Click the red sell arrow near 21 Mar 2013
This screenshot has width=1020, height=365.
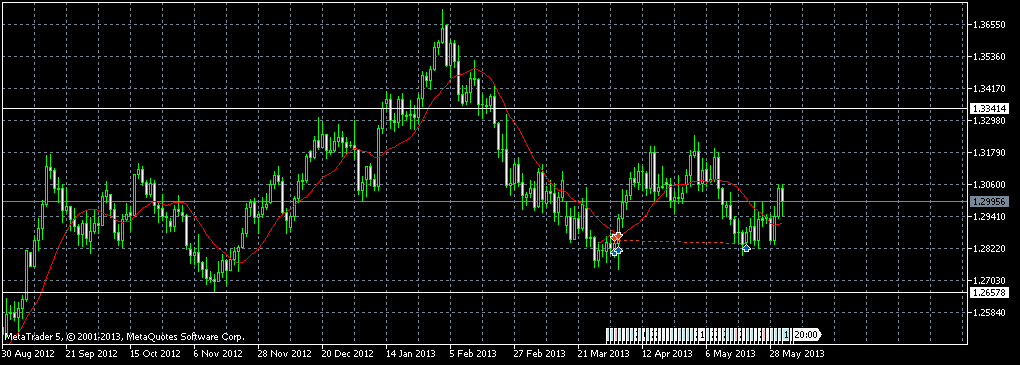(x=616, y=236)
